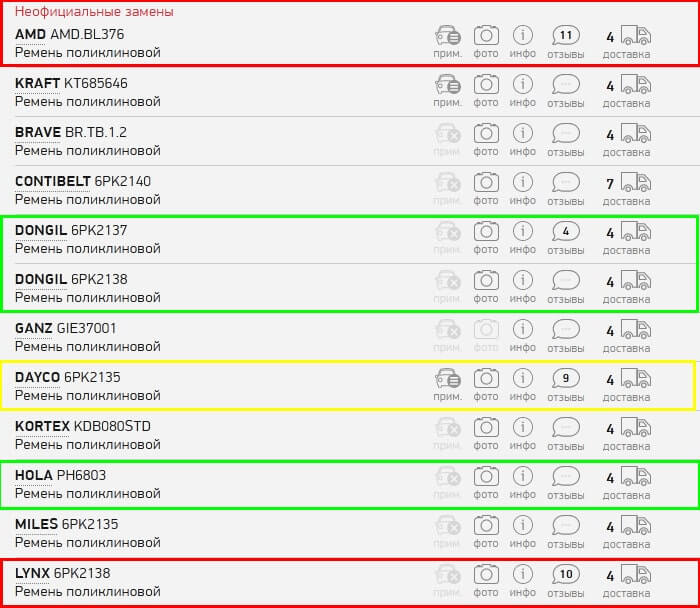Click info icon for KORTEX KDB080STD
The width and height of the screenshot is (700, 608).
(523, 428)
